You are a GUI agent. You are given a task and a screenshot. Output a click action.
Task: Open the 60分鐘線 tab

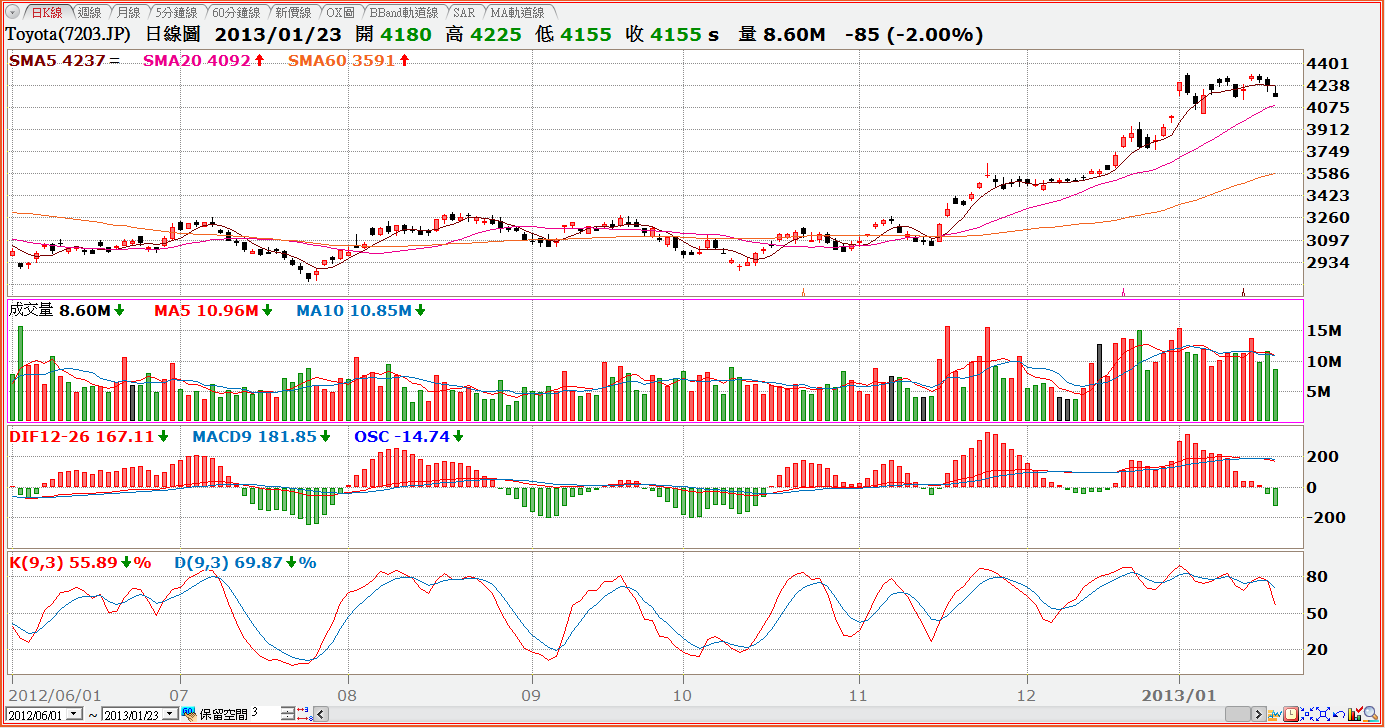236,13
